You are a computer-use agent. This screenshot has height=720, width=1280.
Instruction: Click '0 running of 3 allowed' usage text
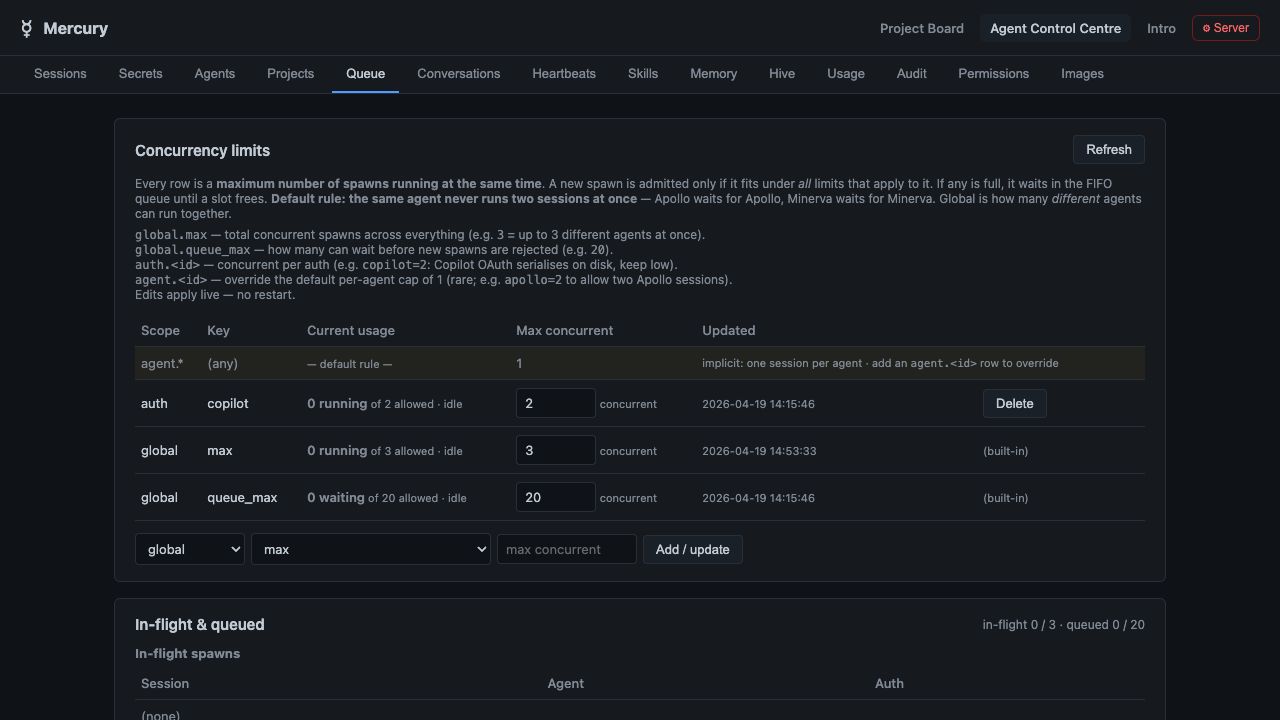(x=385, y=451)
